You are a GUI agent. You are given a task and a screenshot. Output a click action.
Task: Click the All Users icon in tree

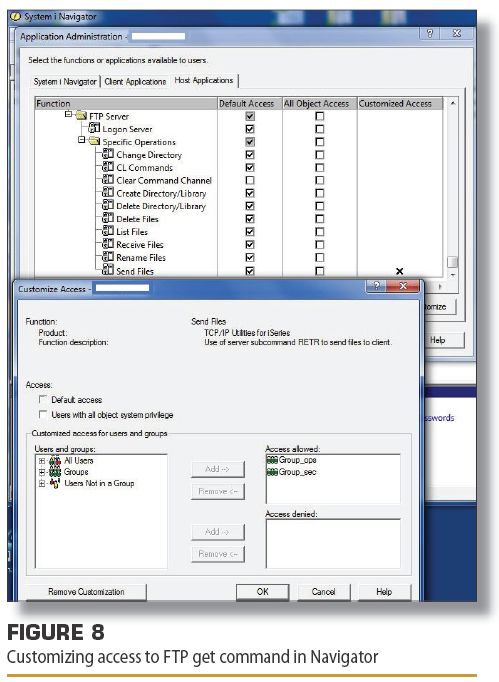[x=55, y=460]
